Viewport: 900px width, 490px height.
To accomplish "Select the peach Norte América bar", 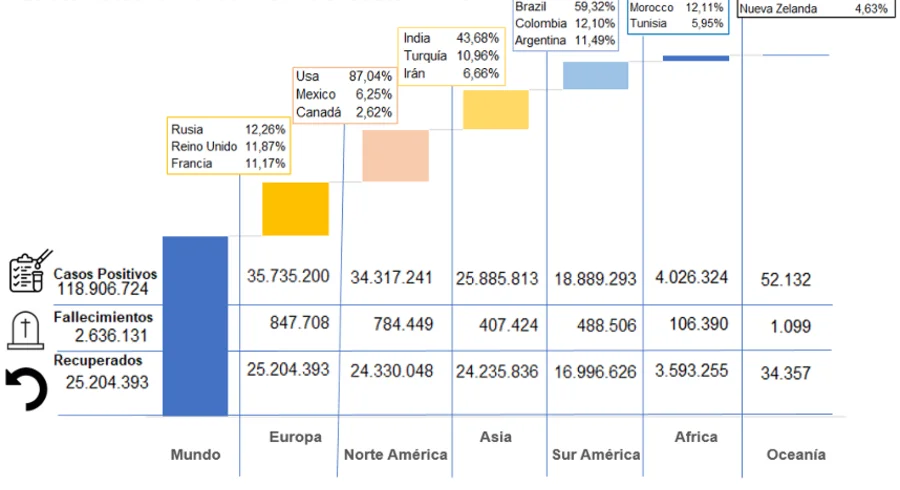I will point(395,155).
